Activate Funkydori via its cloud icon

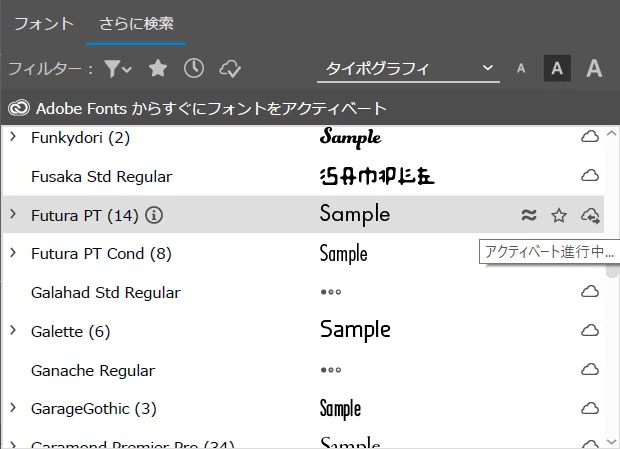590,137
